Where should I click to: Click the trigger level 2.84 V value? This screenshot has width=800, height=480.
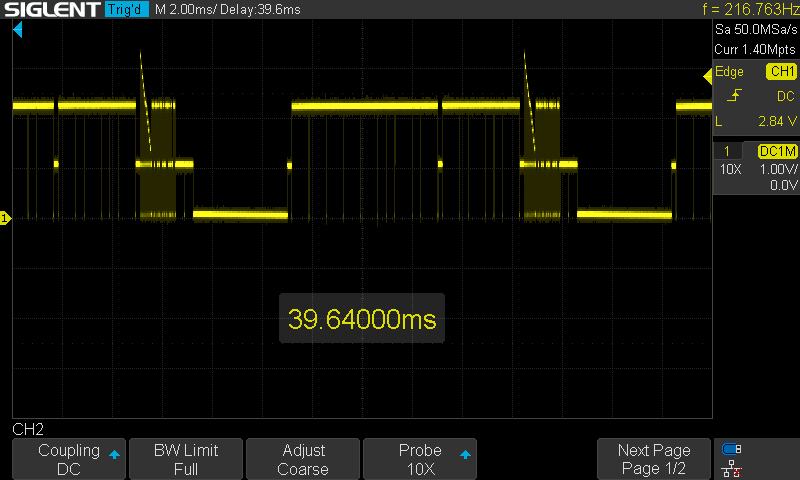click(777, 121)
